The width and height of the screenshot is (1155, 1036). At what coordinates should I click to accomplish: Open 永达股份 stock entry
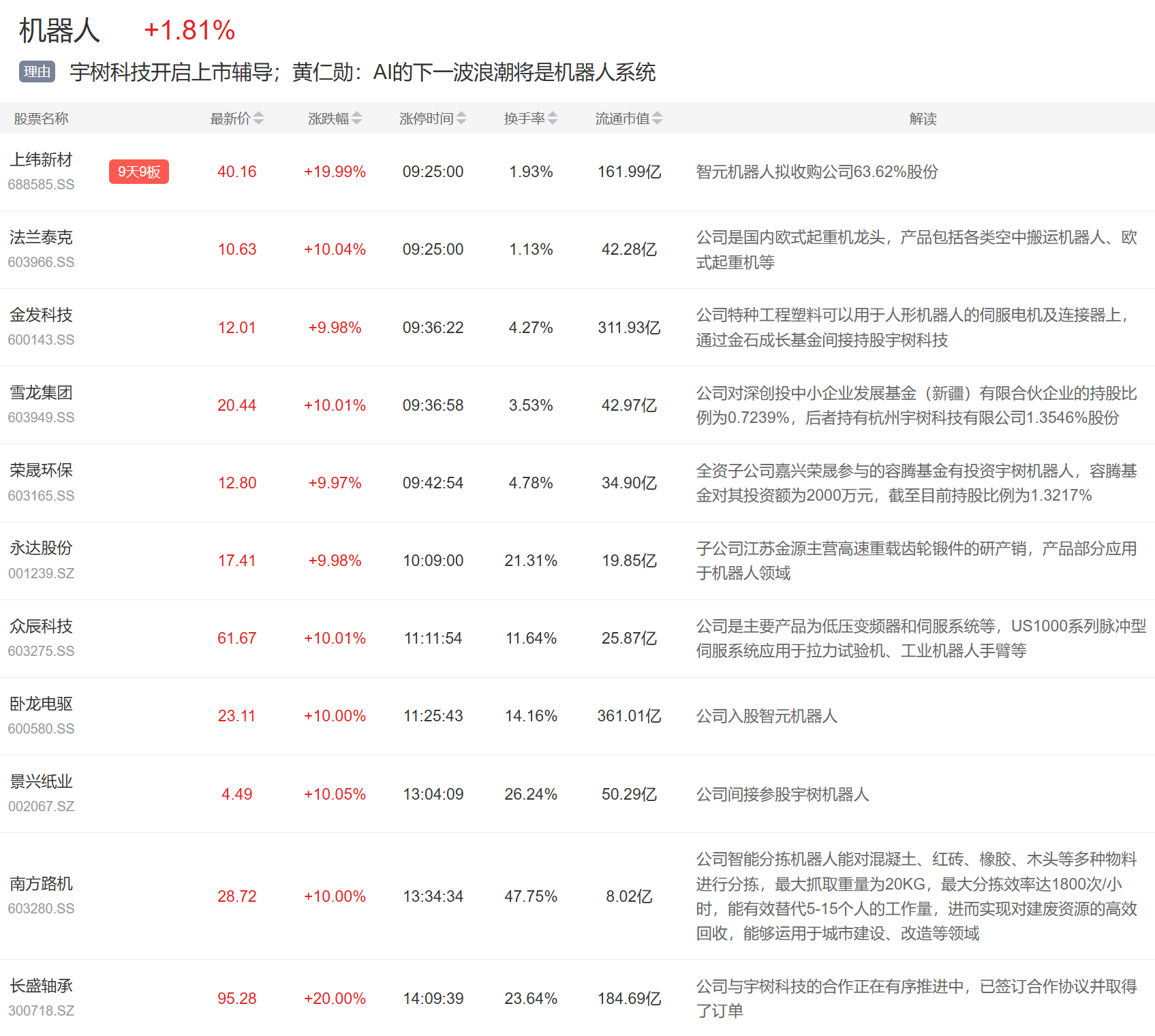pyautogui.click(x=41, y=548)
